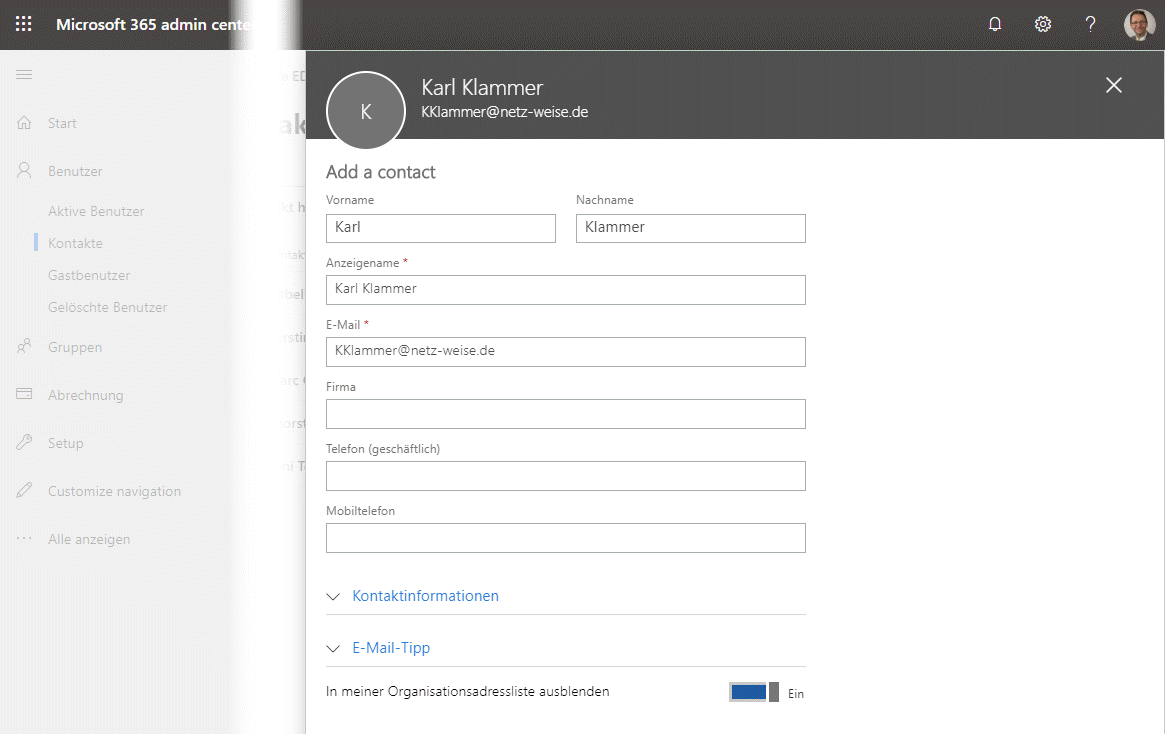Close the Karl Klammer contact panel

click(1113, 85)
